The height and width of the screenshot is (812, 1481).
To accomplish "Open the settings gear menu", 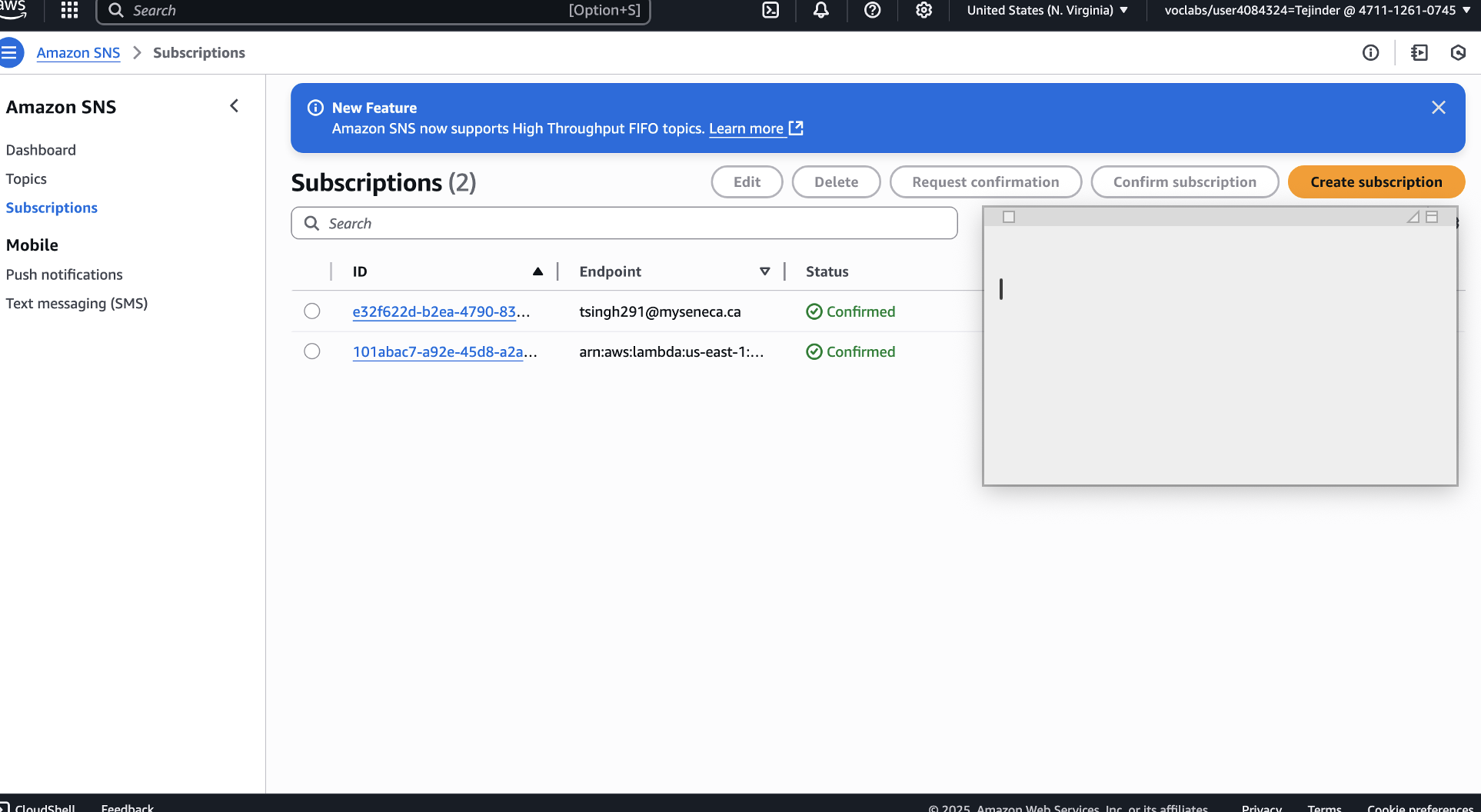I will coord(924,10).
